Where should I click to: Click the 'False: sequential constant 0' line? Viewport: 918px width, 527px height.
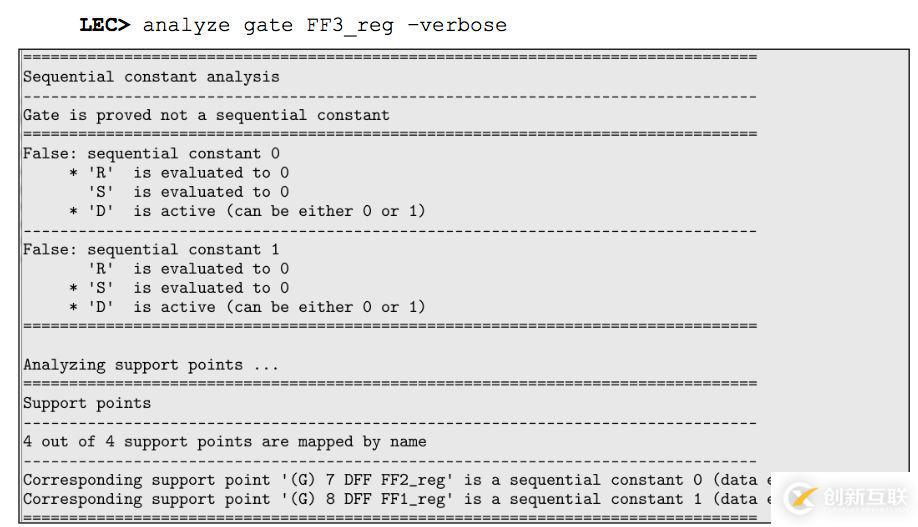[151, 154]
